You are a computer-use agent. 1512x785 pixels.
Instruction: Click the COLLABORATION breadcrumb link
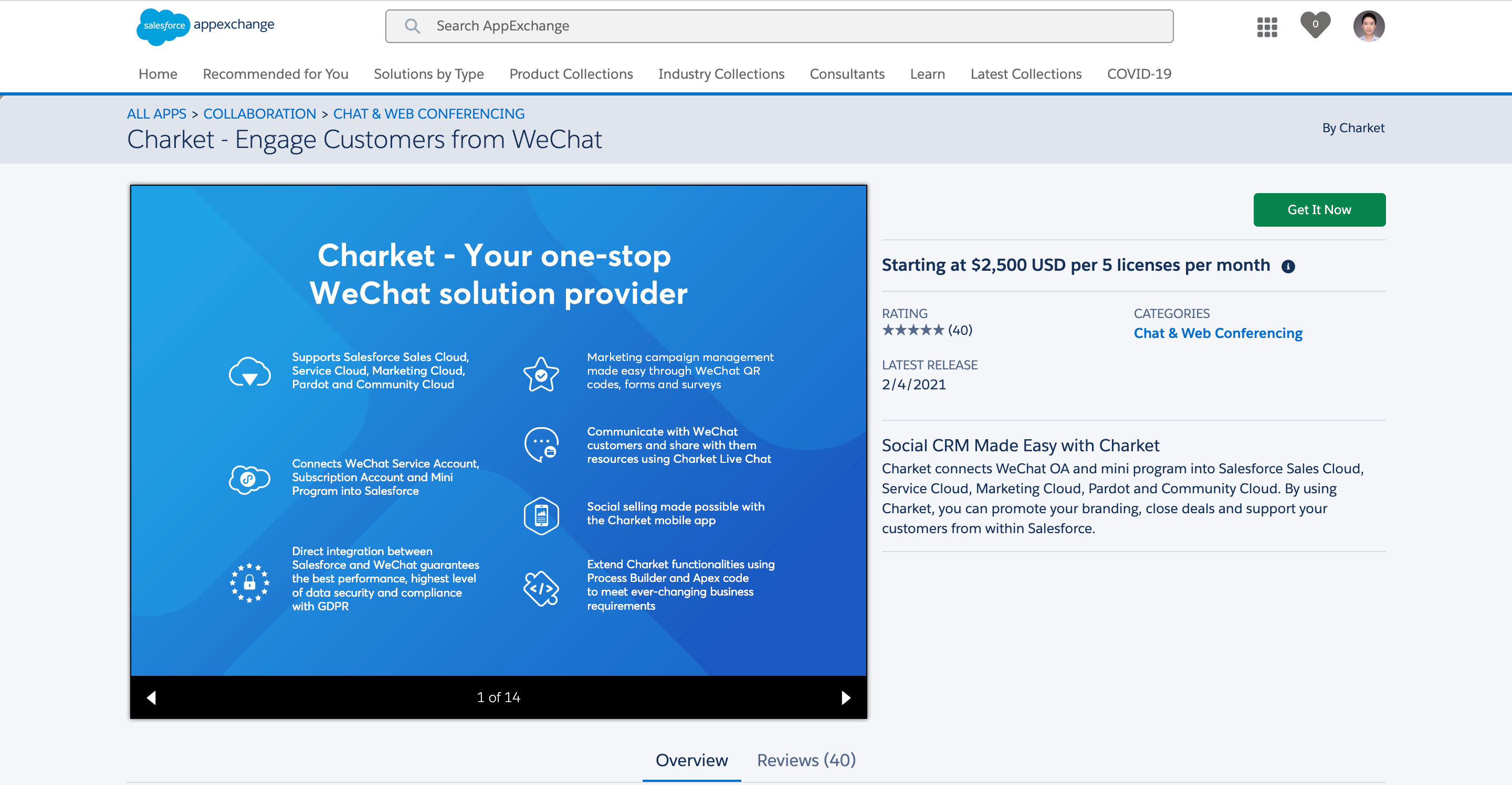(259, 114)
